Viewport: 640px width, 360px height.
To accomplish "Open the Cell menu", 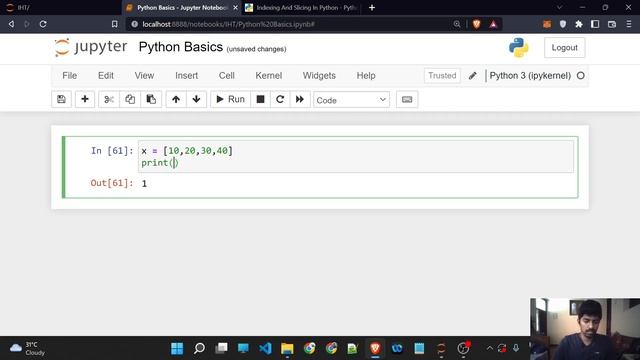I will pyautogui.click(x=227, y=76).
